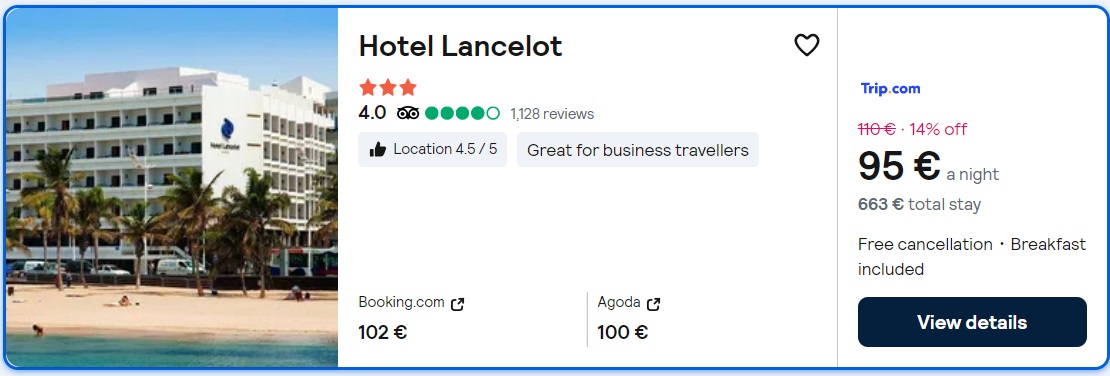Click the Tripadvisor owl logo
Screen dimensions: 1110x376
pyautogui.click(x=408, y=113)
